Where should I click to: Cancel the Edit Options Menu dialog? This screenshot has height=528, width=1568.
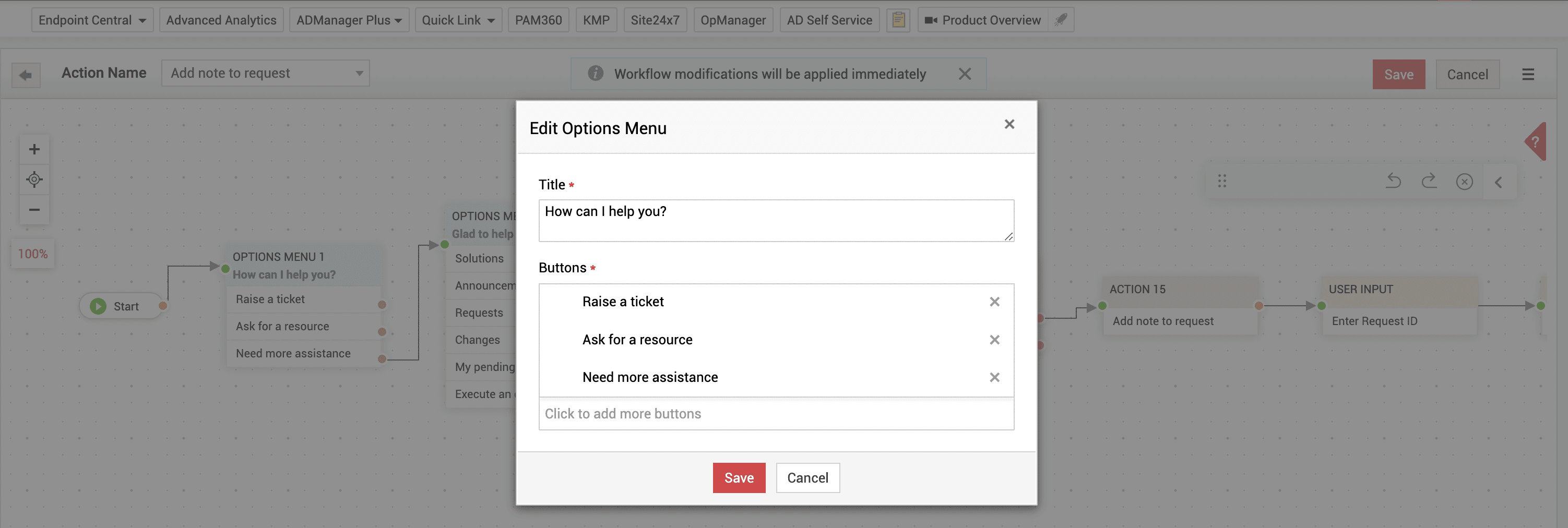(807, 477)
